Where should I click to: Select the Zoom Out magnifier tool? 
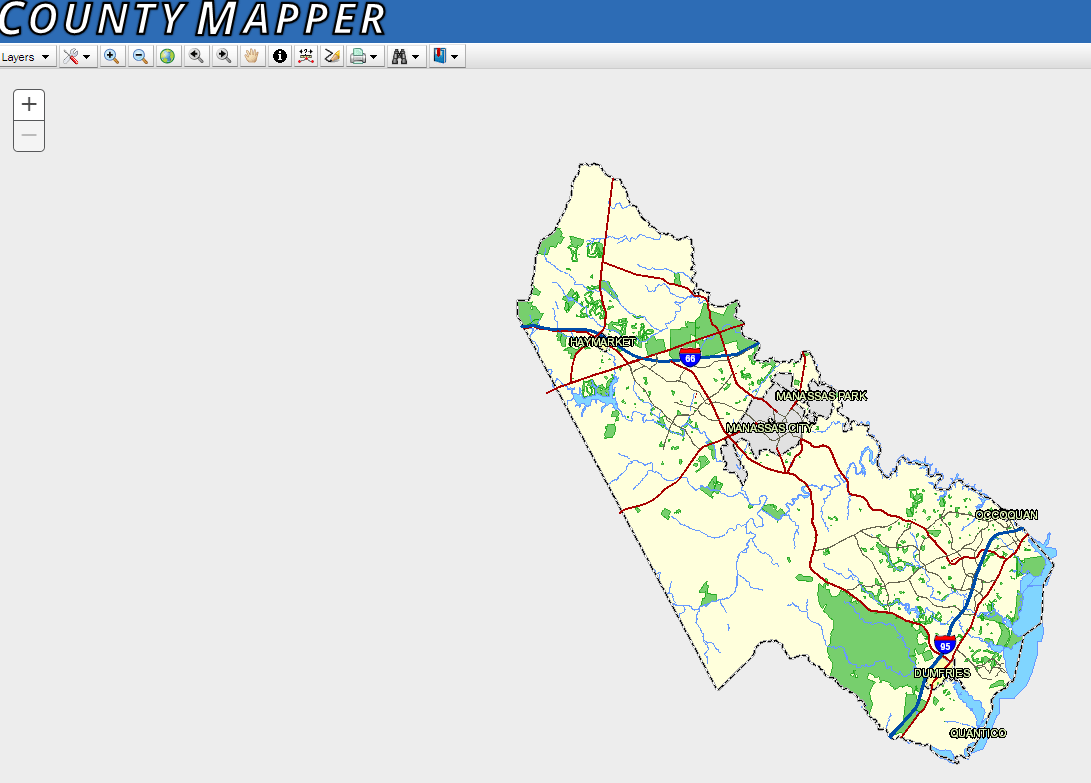[139, 56]
